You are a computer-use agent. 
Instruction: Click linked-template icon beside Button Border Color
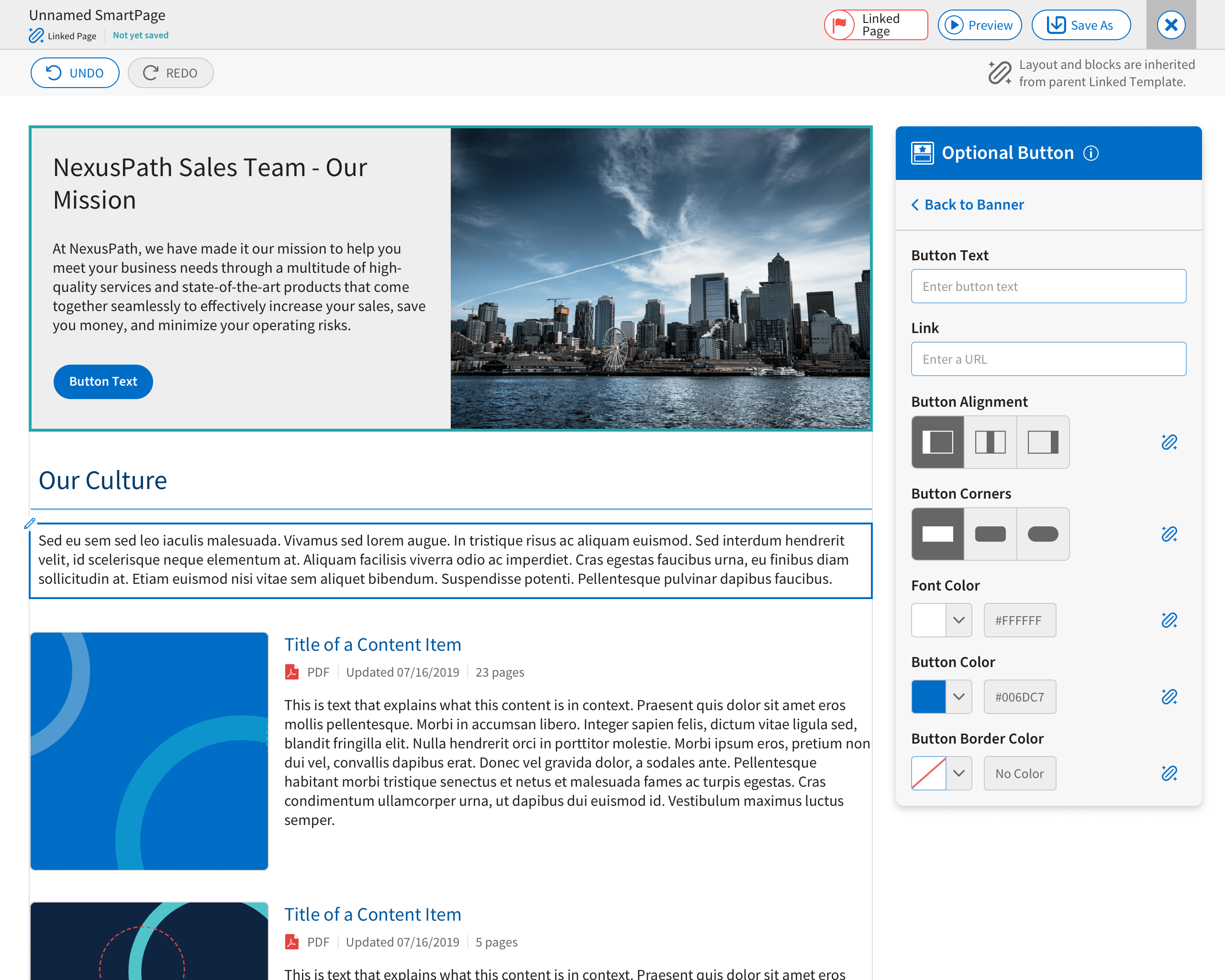[1169, 773]
